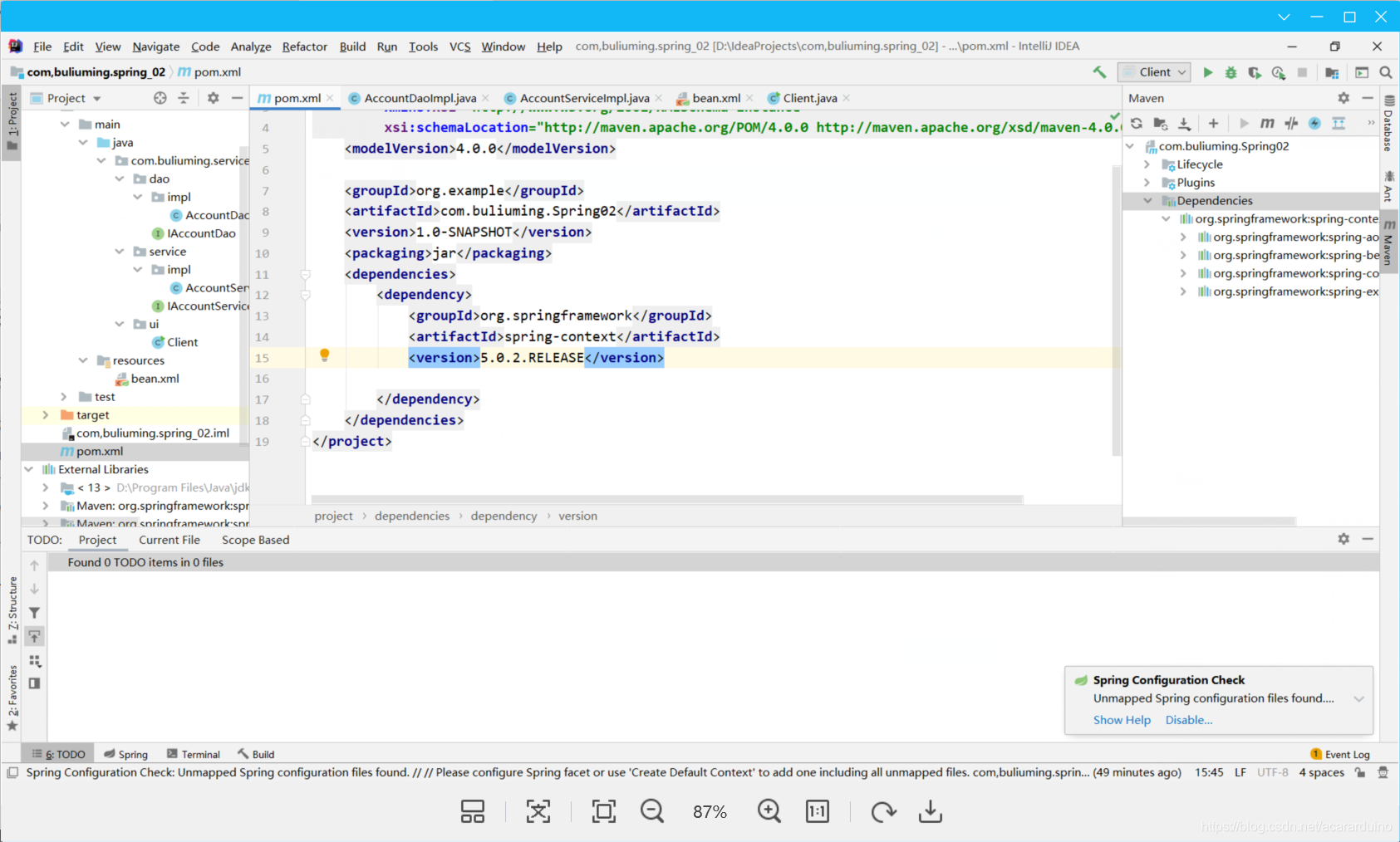Collapse Dependencies node in Maven panel

click(1147, 201)
